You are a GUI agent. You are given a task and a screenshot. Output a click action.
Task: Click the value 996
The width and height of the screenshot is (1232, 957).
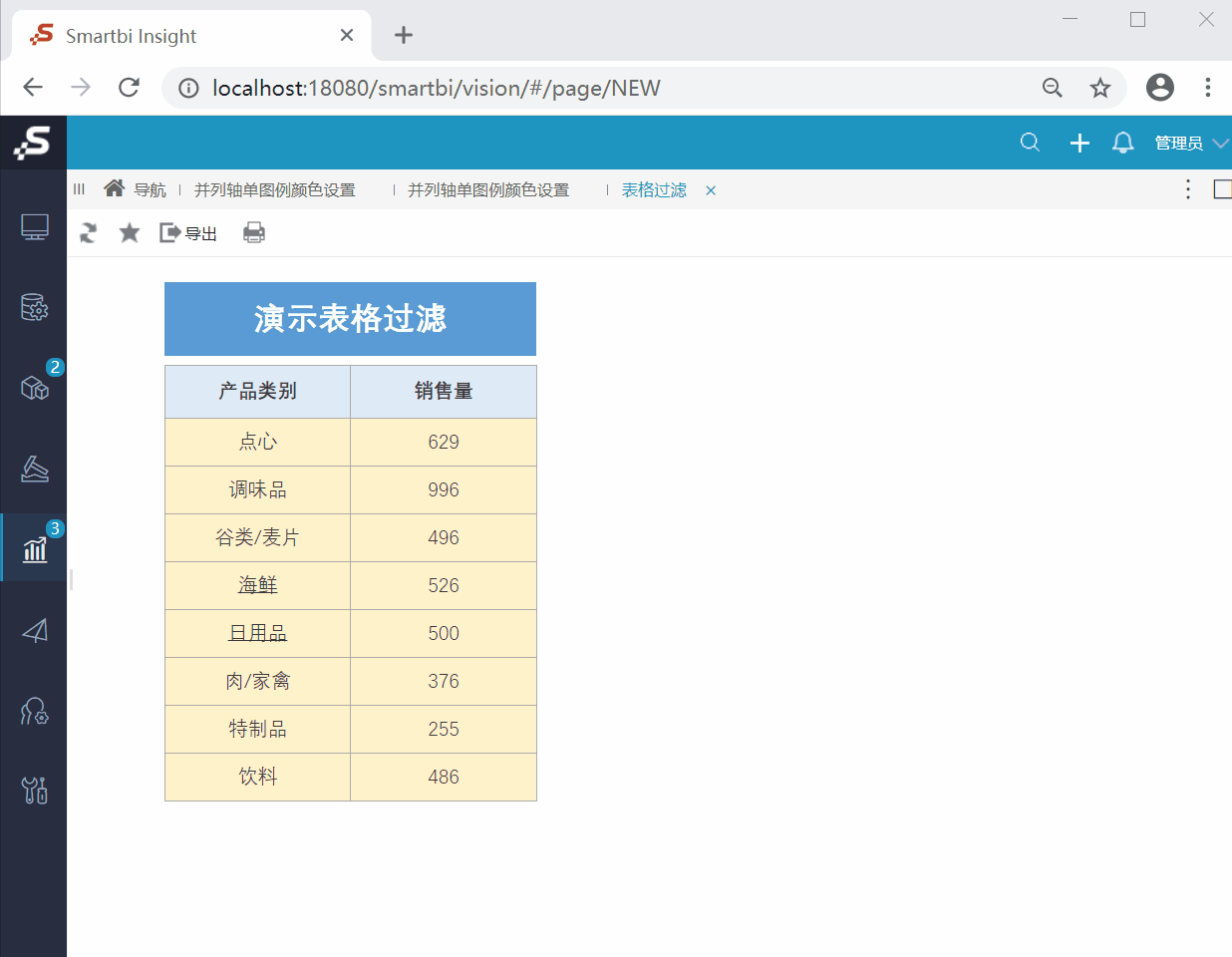point(444,489)
